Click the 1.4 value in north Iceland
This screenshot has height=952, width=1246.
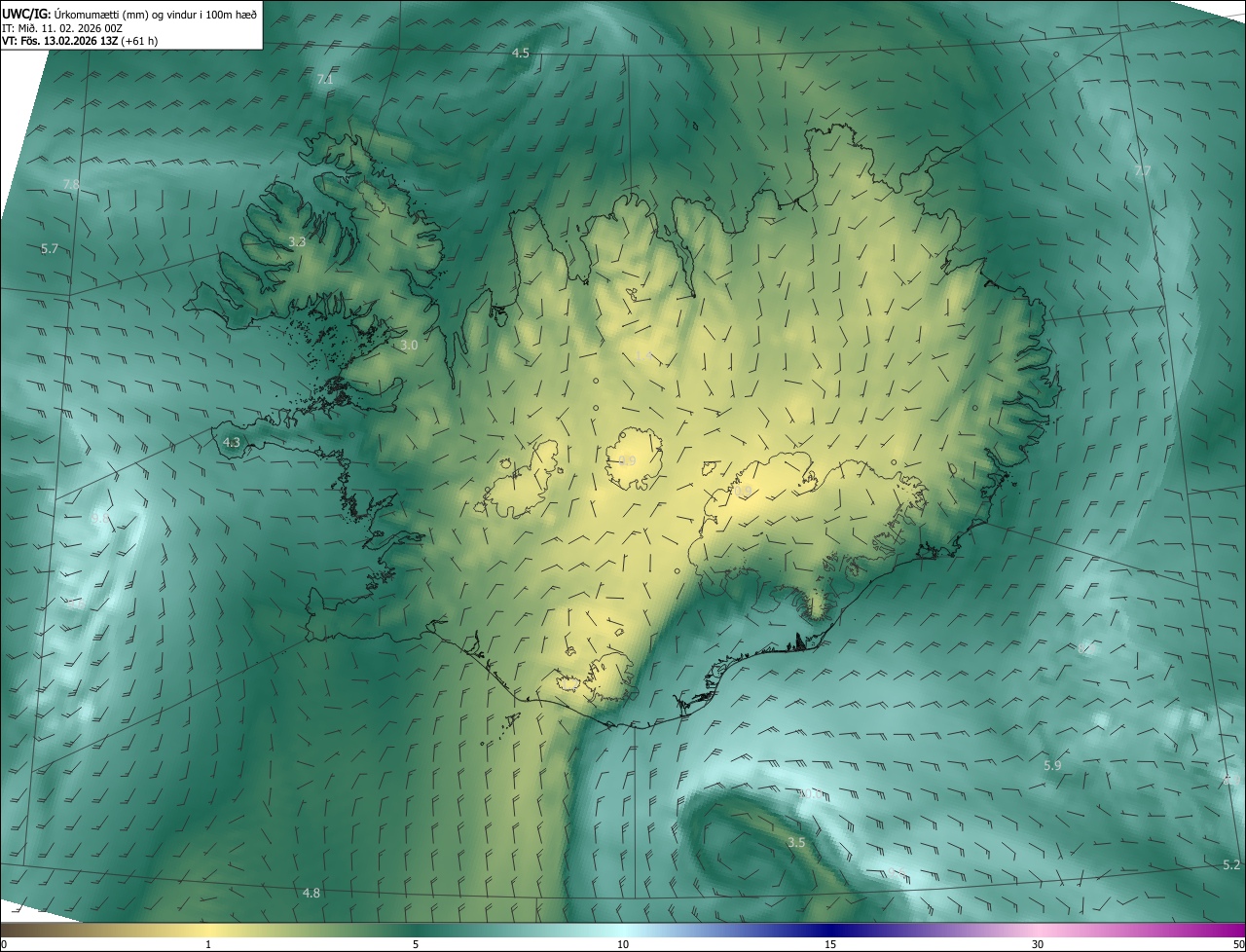[x=642, y=356]
